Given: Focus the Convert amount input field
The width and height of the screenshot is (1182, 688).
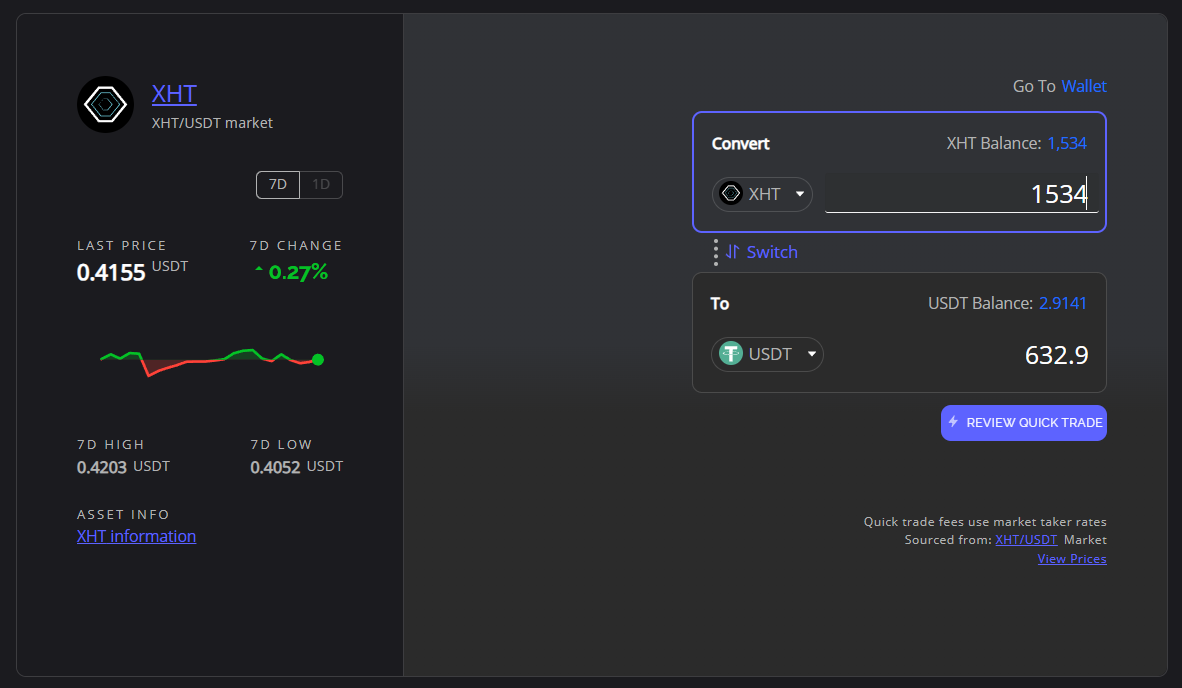Looking at the screenshot, I should (x=962, y=194).
